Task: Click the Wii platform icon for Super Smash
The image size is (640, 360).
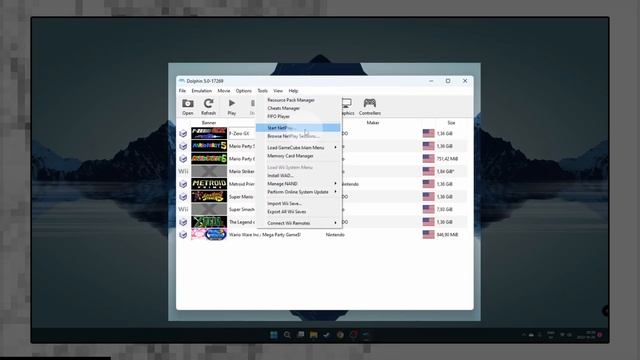Action: coord(183,209)
